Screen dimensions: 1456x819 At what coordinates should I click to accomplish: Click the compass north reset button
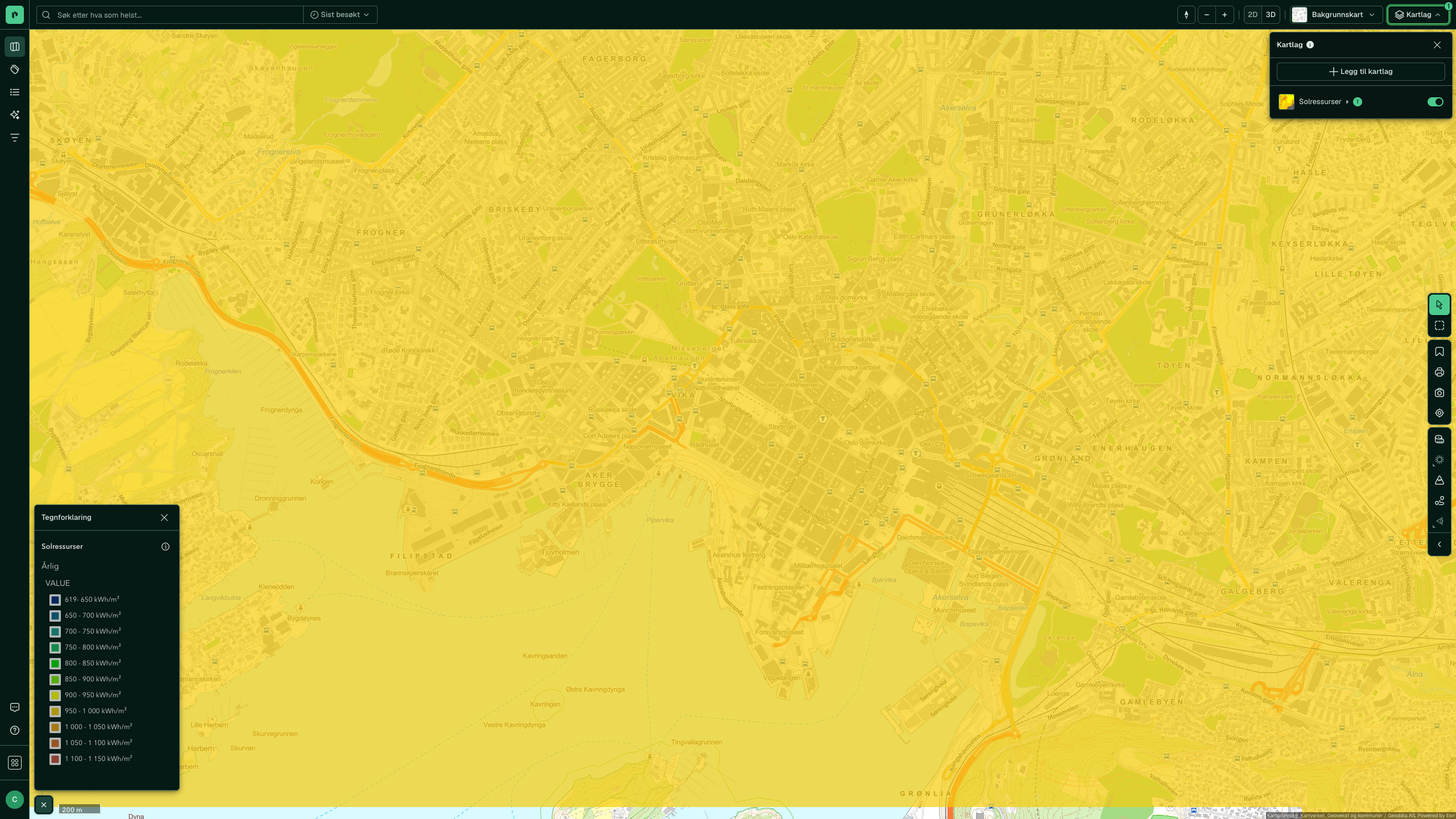[1186, 15]
